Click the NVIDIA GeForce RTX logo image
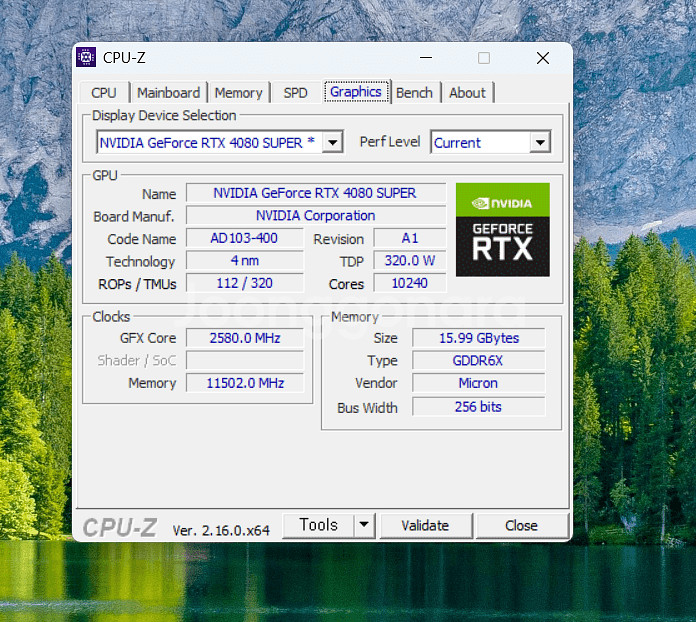Screen dimensions: 696x622 tap(502, 229)
